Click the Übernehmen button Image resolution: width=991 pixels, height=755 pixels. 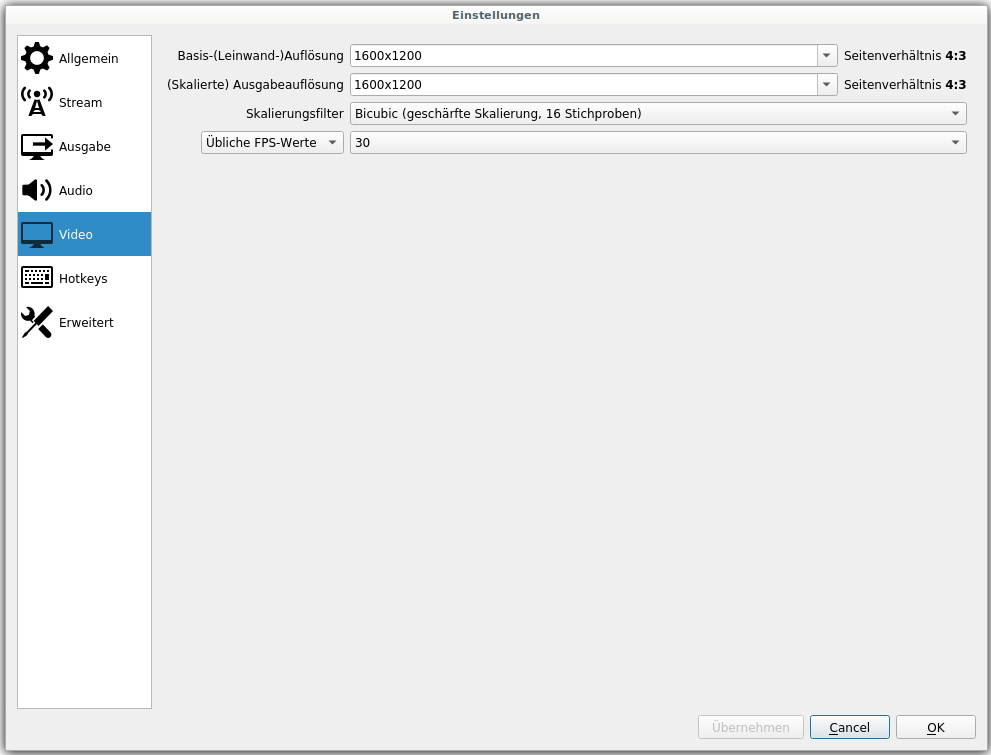click(x=750, y=727)
